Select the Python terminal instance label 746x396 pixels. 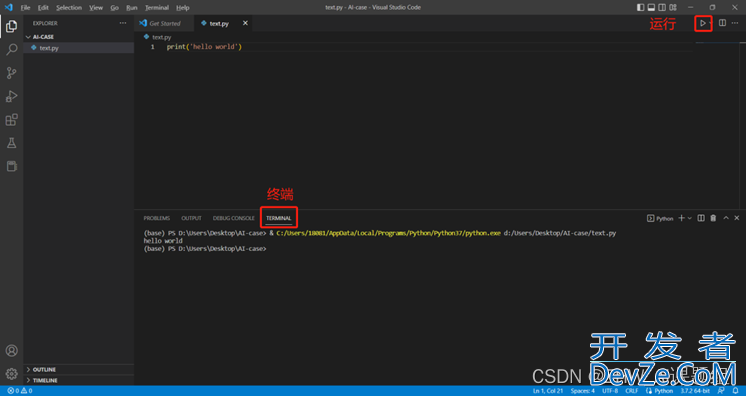click(x=660, y=218)
